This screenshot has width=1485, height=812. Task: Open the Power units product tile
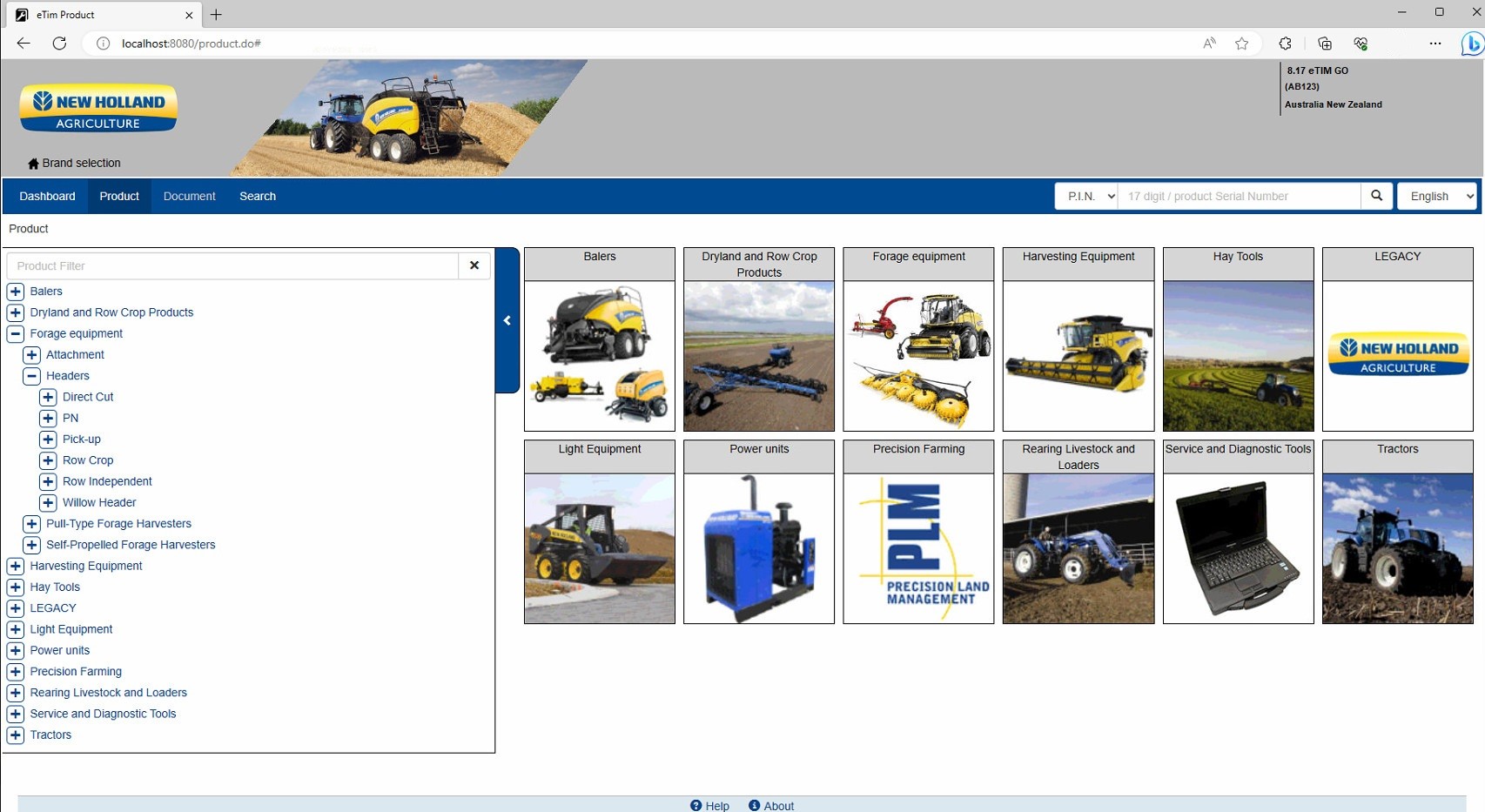759,532
